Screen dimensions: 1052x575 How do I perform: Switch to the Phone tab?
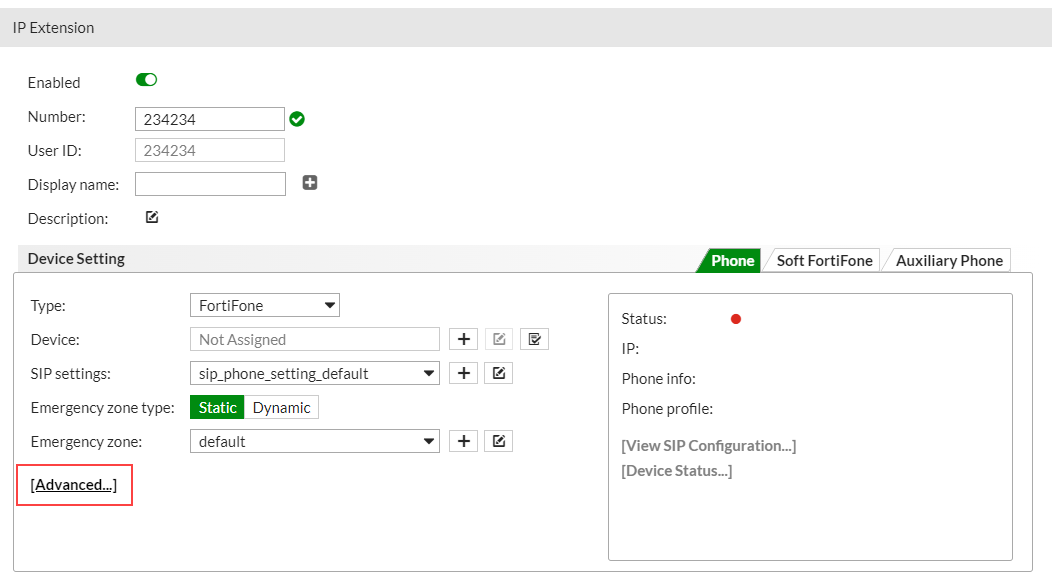tap(731, 260)
